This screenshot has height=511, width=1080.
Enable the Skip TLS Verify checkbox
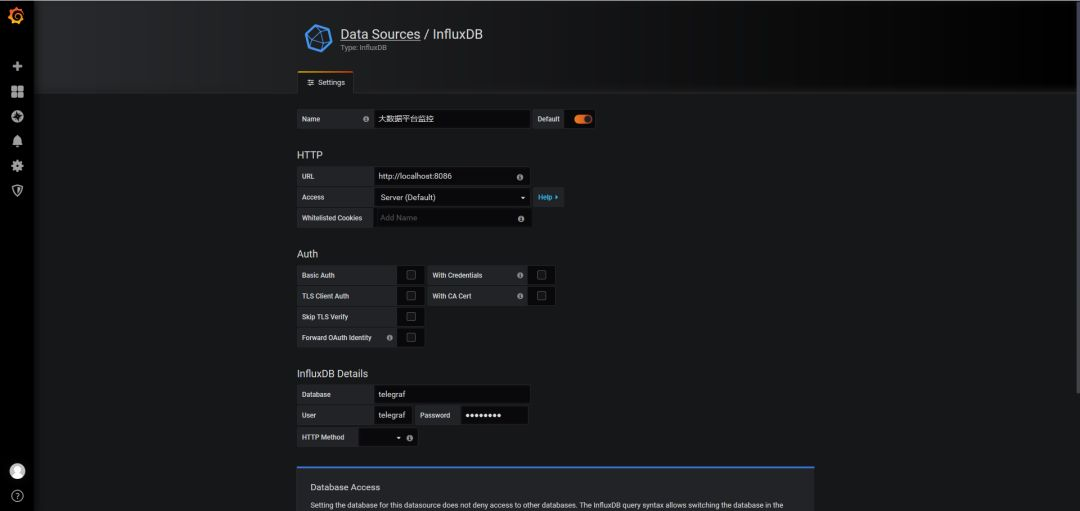411,317
